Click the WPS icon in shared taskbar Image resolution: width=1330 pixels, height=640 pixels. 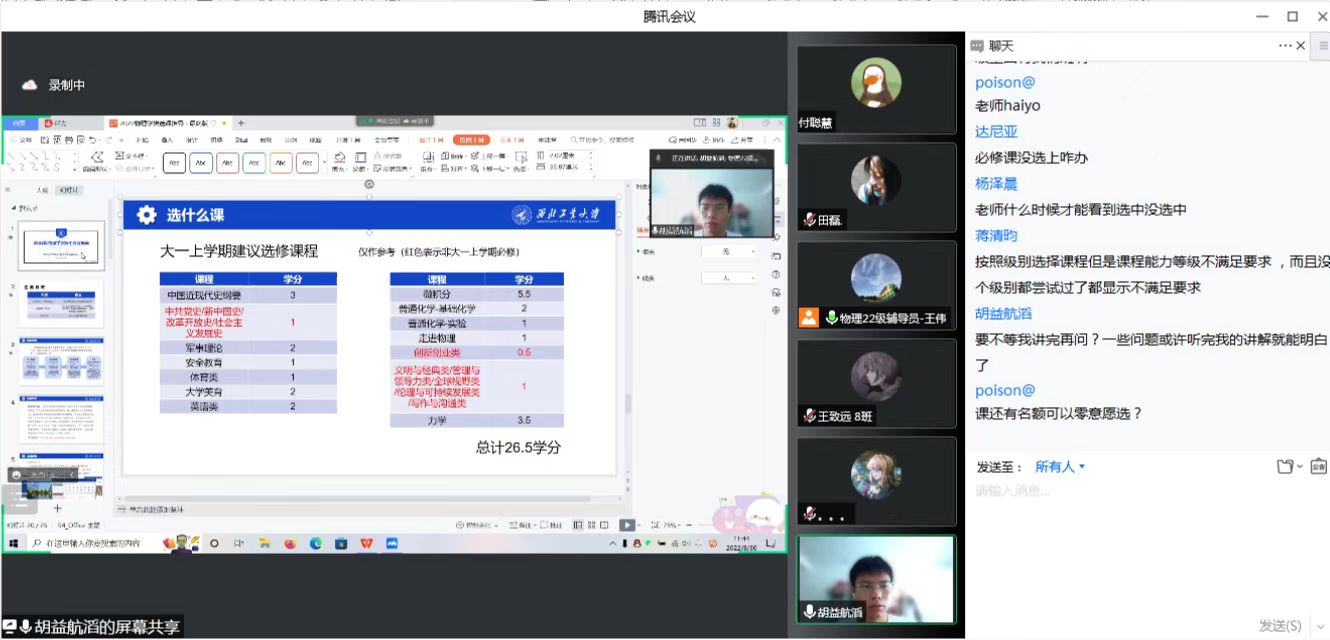366,543
